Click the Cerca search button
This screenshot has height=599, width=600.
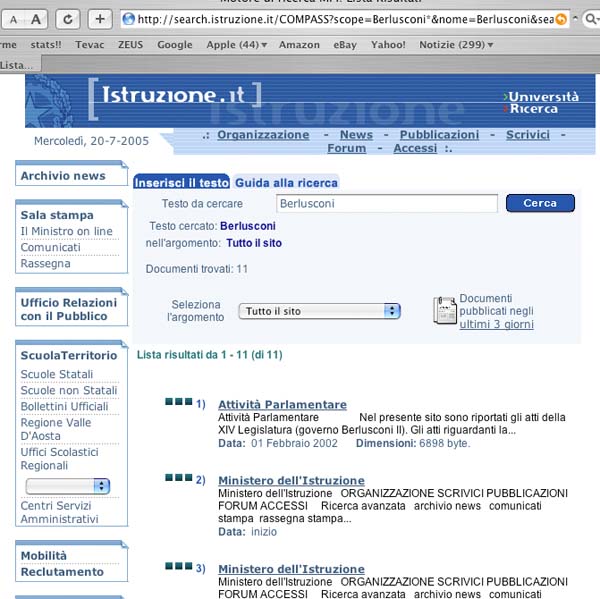pos(540,203)
